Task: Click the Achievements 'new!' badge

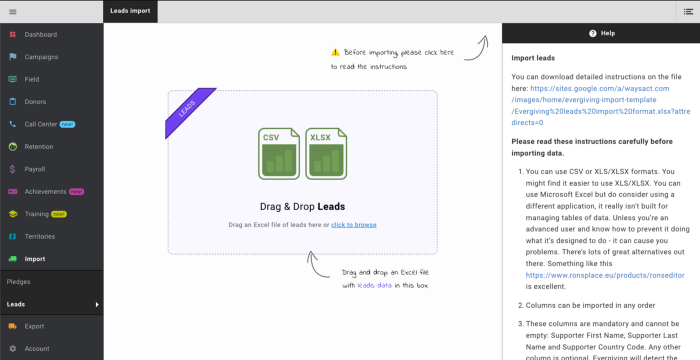Action: (76, 192)
